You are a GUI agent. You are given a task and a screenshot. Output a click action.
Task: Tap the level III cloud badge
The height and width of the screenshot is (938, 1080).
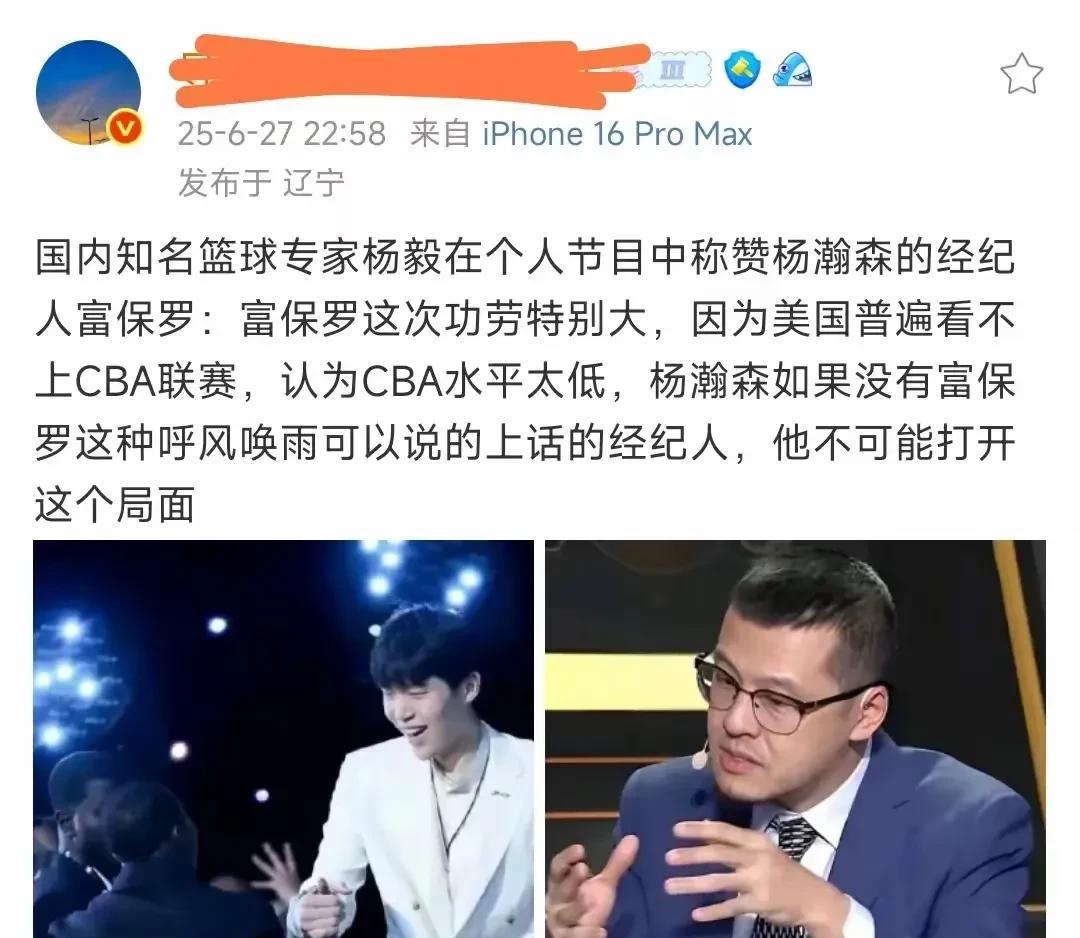tap(674, 70)
